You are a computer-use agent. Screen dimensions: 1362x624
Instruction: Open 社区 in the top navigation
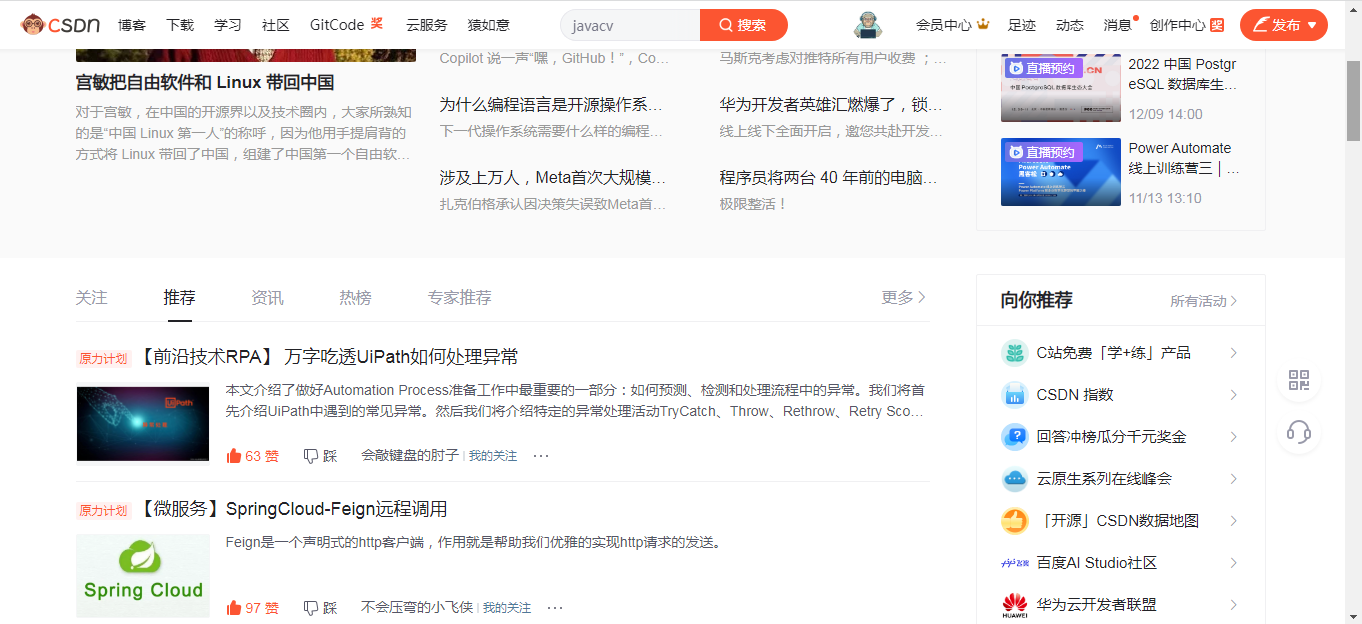pyautogui.click(x=276, y=25)
